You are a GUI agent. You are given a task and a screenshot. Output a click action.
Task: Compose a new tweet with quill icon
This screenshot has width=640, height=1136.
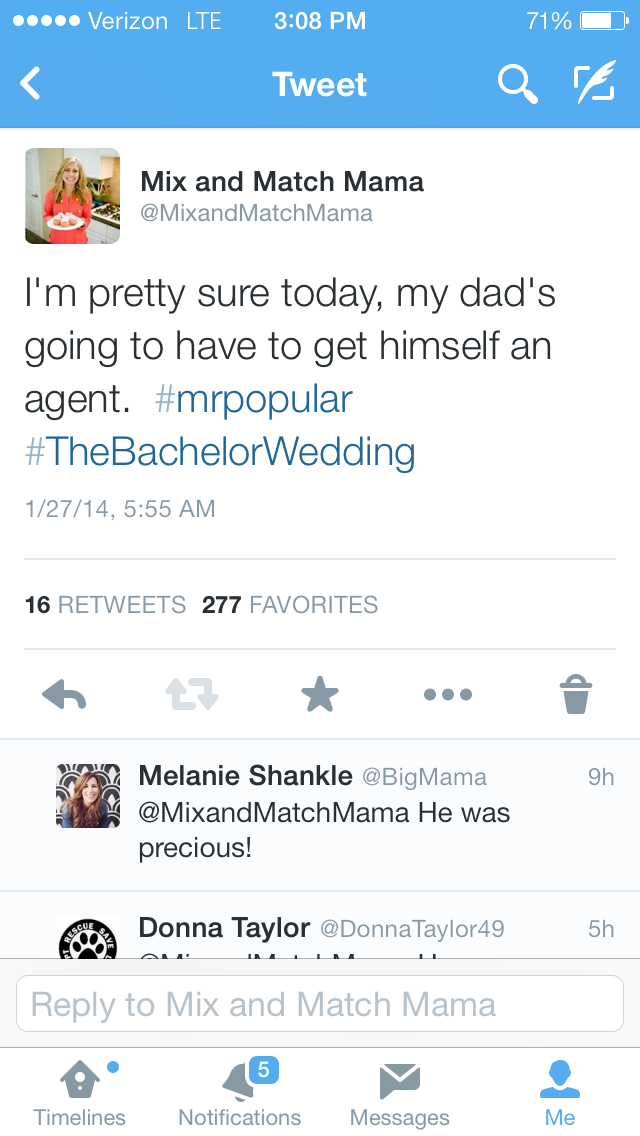(595, 84)
